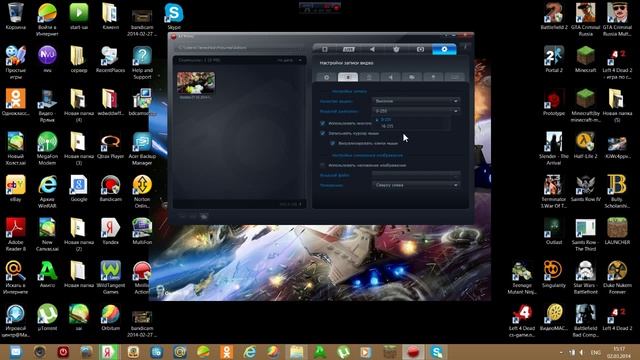The height and width of the screenshot is (360, 640).
Task: Click the red Action! taskbar button
Action: [413, 352]
